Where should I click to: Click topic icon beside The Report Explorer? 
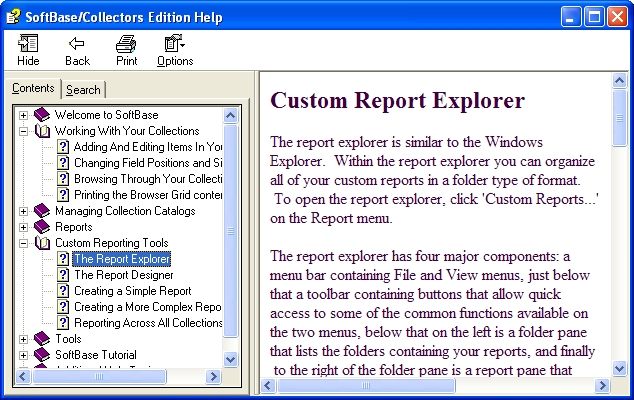pyautogui.click(x=63, y=259)
